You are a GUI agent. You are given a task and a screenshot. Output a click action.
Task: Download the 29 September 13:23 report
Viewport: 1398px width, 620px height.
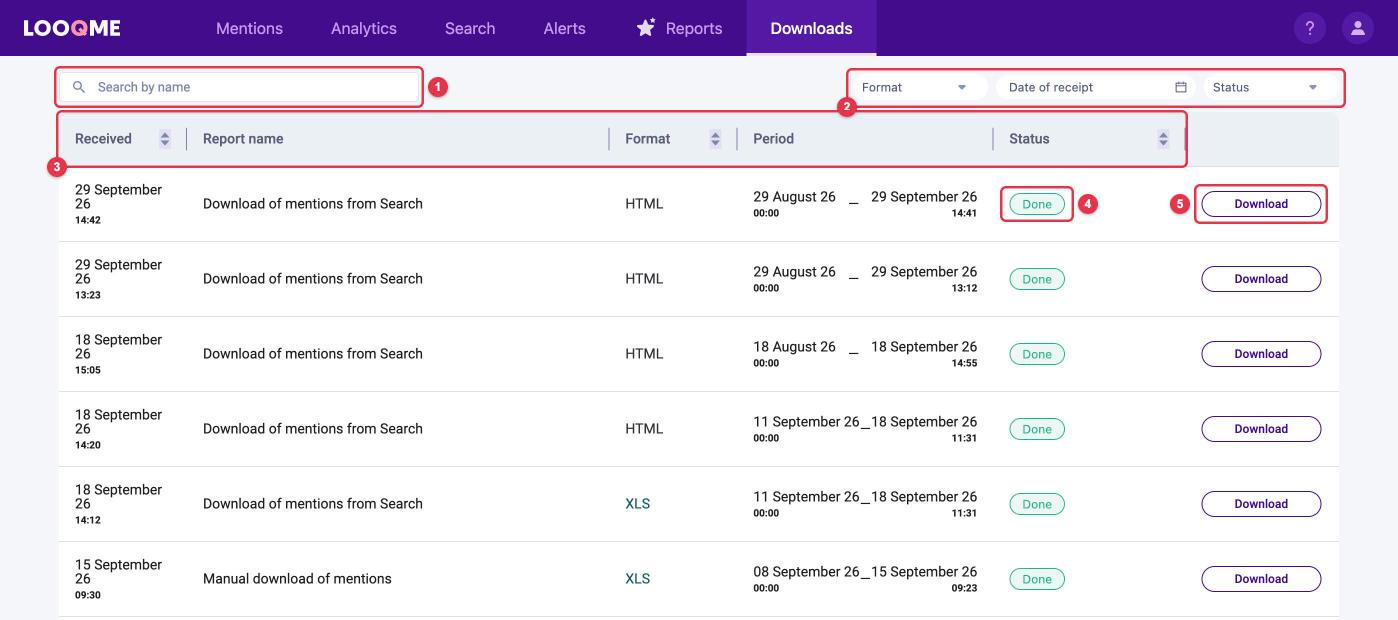tap(1261, 279)
